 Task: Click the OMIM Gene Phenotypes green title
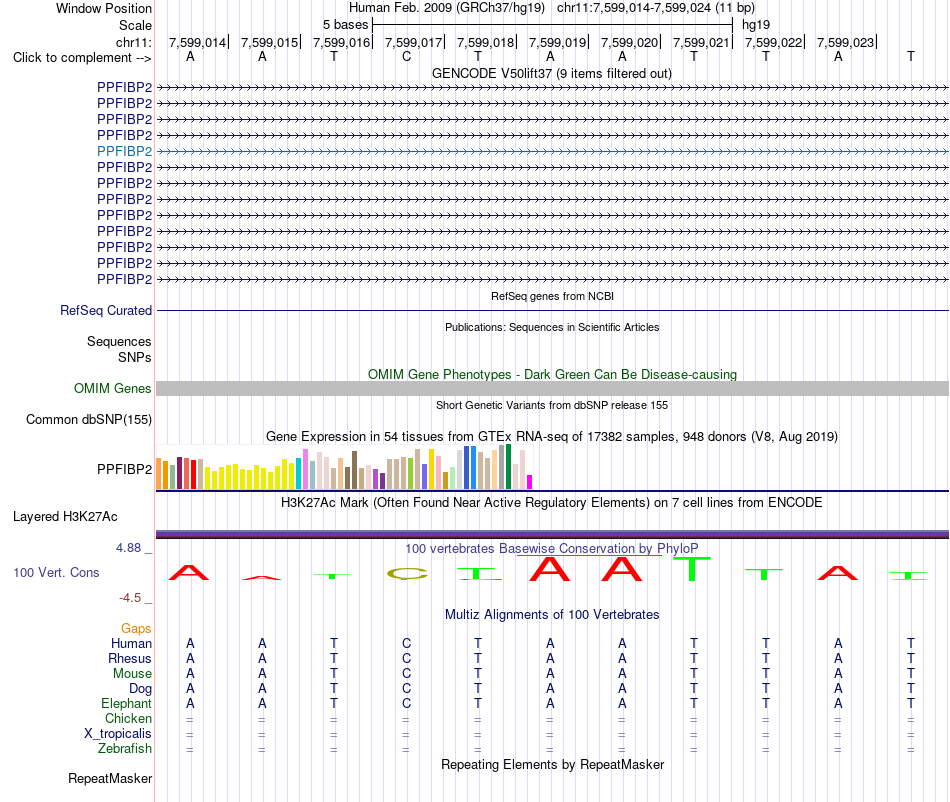[552, 374]
